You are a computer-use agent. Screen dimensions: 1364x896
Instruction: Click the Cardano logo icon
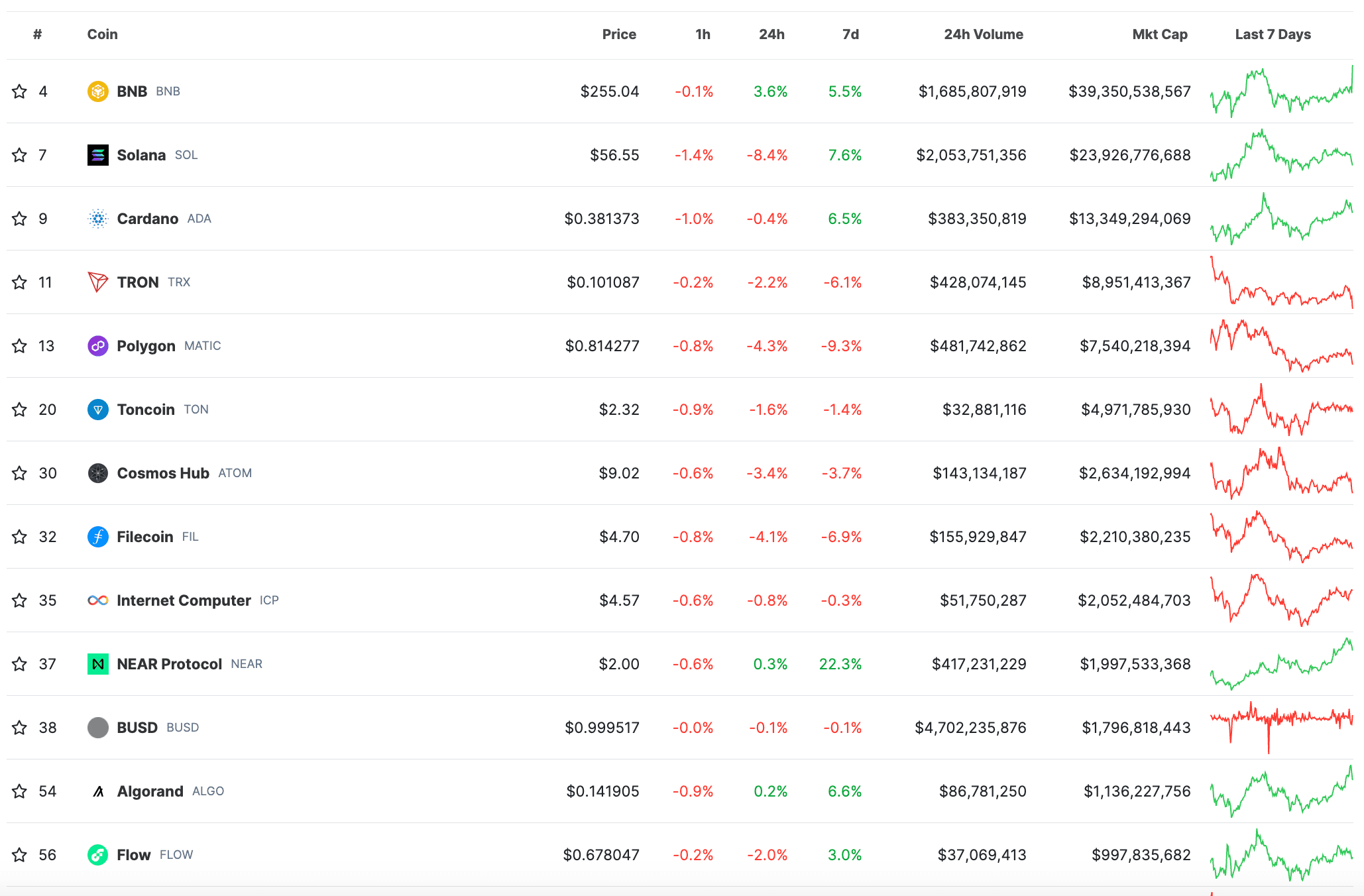point(97,219)
